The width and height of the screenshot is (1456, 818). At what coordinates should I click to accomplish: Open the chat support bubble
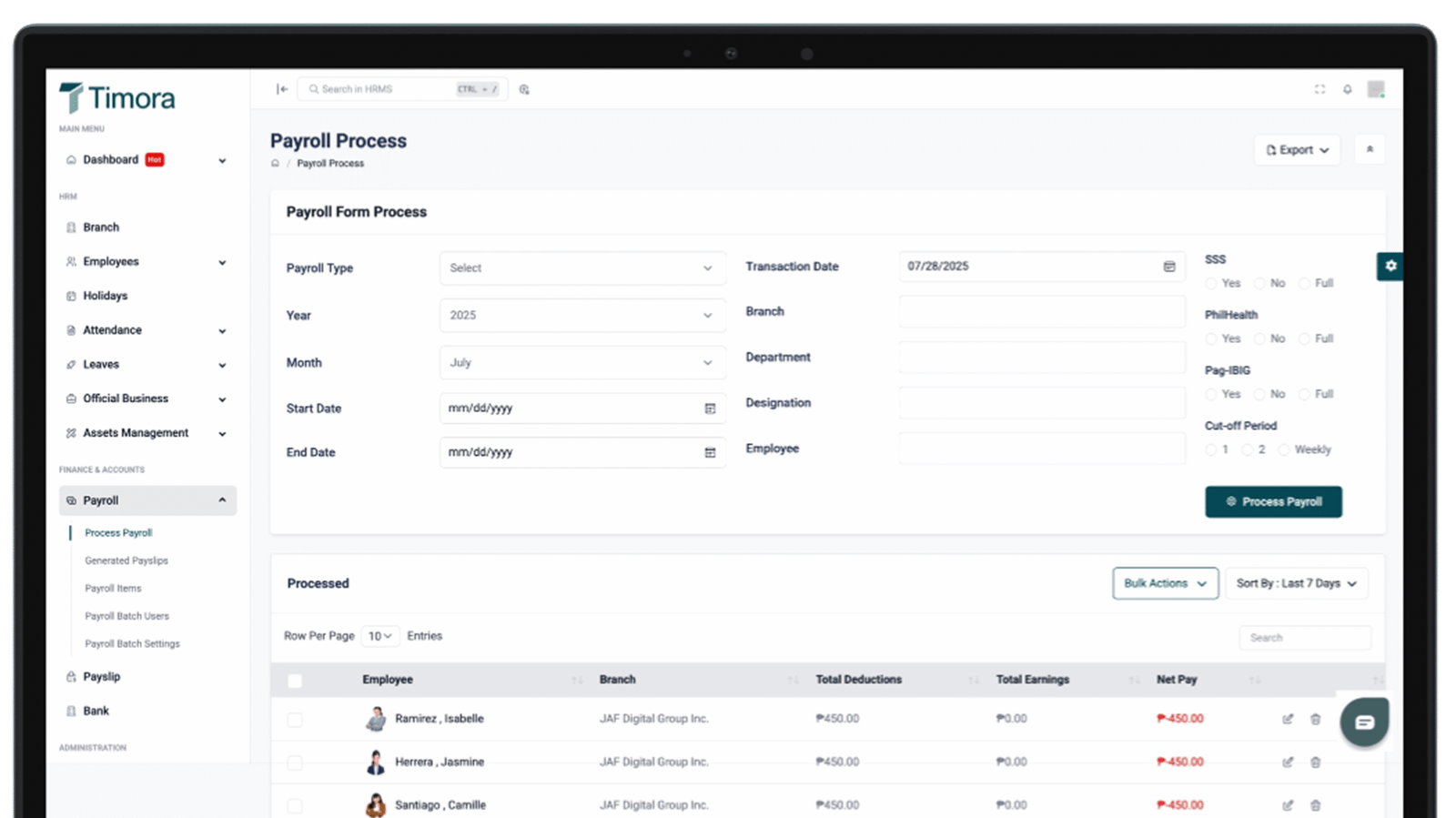coord(1364,722)
